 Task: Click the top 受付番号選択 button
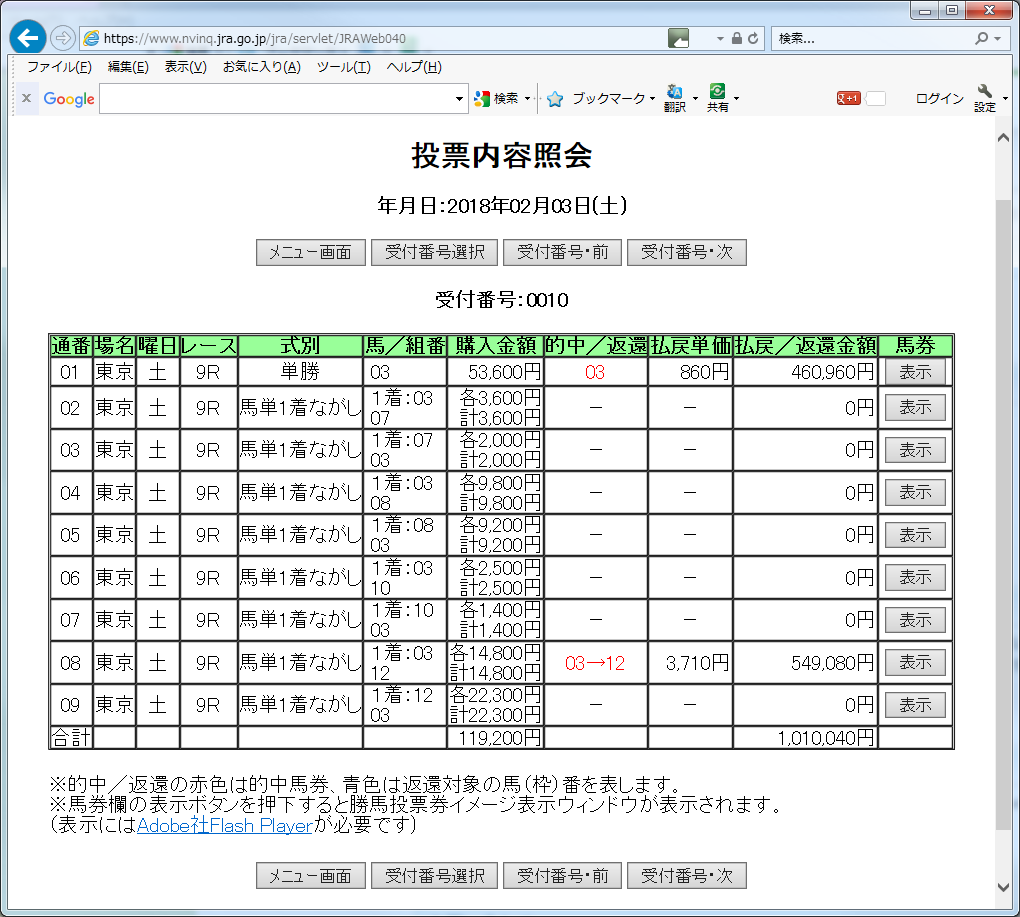tap(435, 252)
